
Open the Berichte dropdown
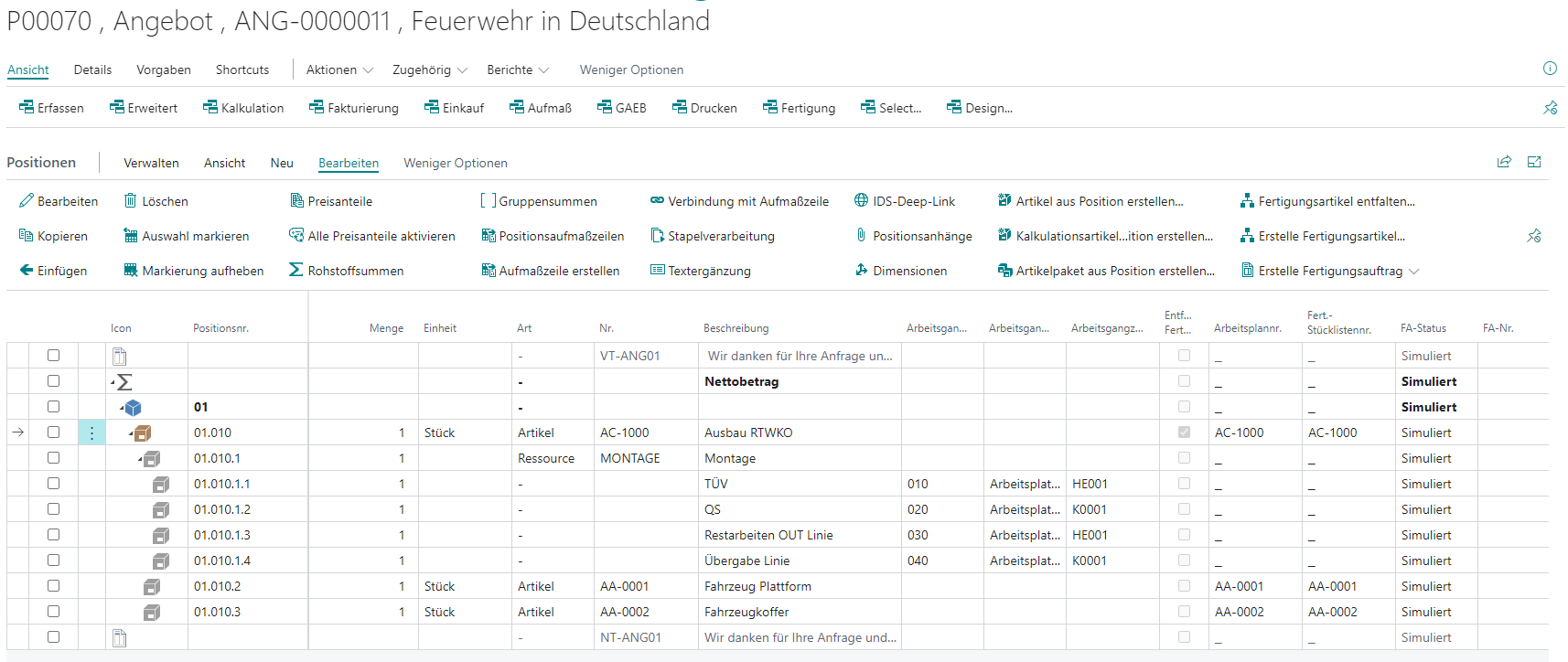518,69
